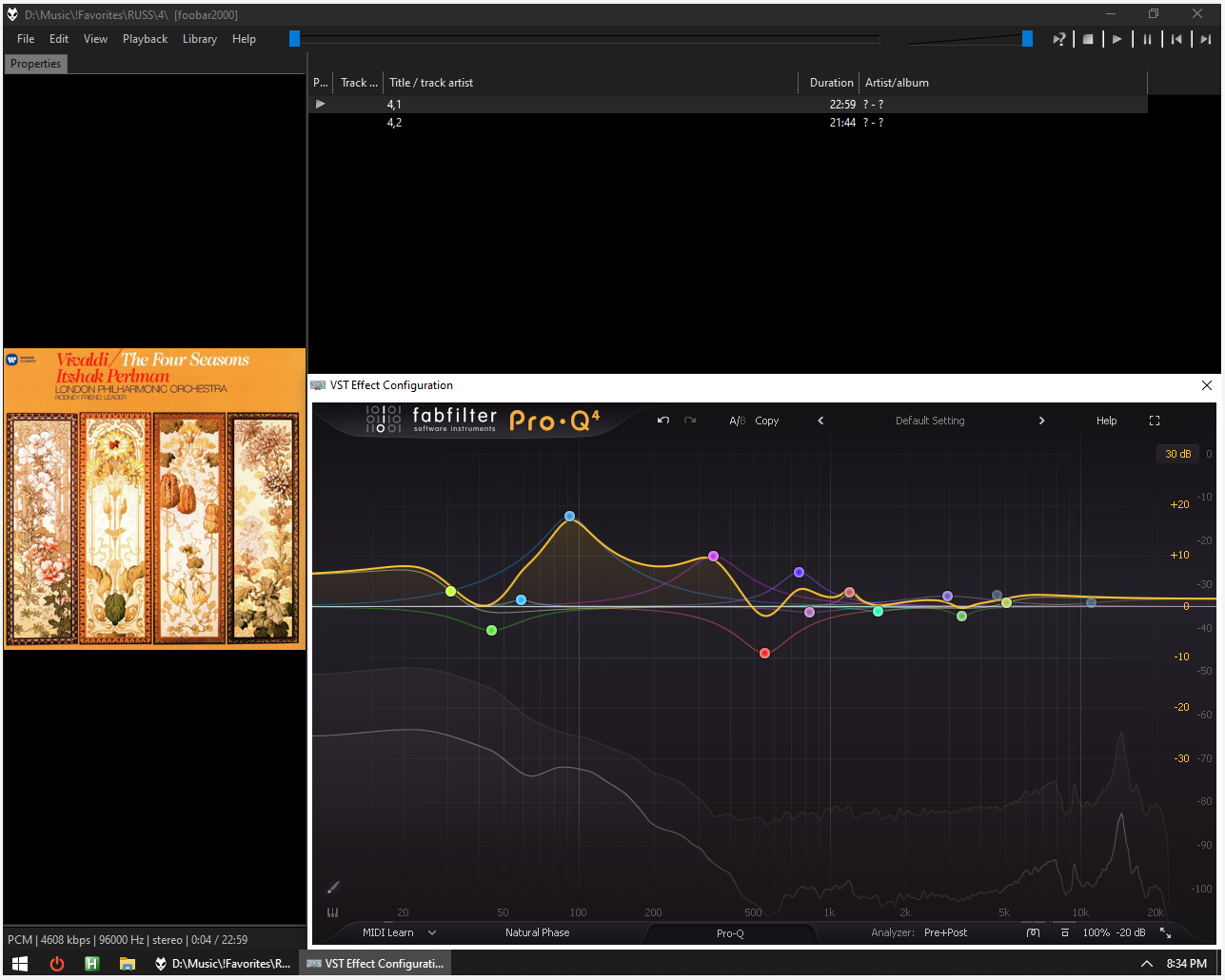Open the green H app in taskbar
This screenshot has height=980, width=1225.
click(x=92, y=964)
